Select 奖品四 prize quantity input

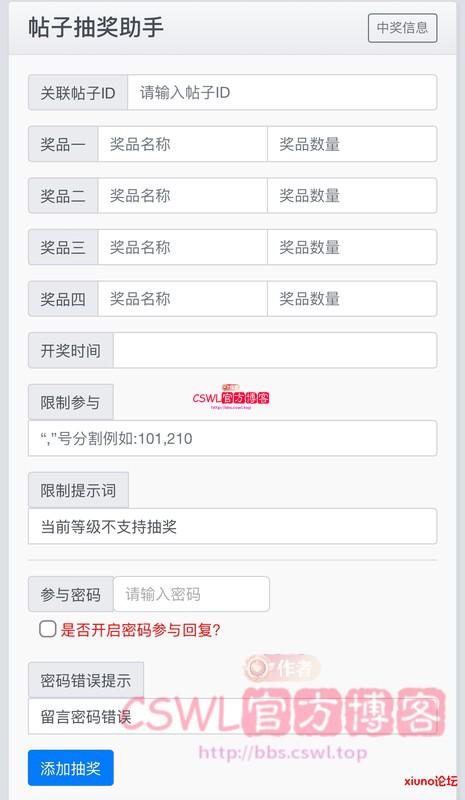coord(352,299)
